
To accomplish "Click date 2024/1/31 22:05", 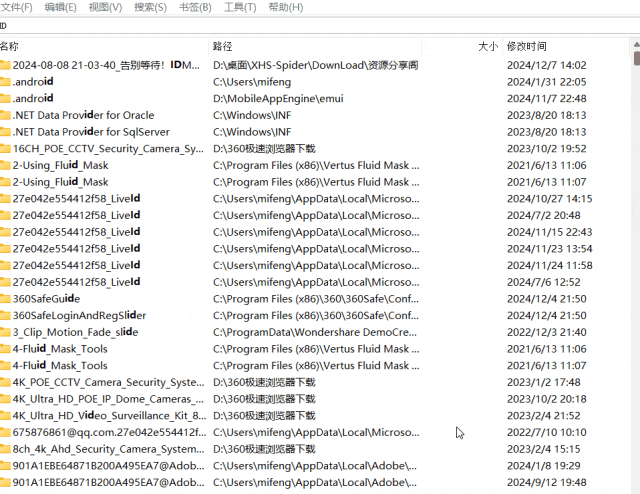I will (x=547, y=82).
